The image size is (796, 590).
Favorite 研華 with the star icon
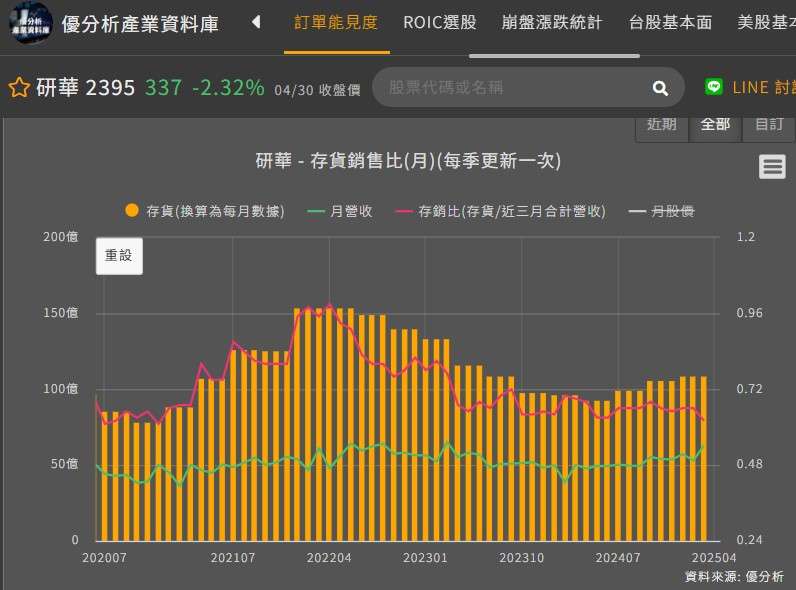click(19, 87)
